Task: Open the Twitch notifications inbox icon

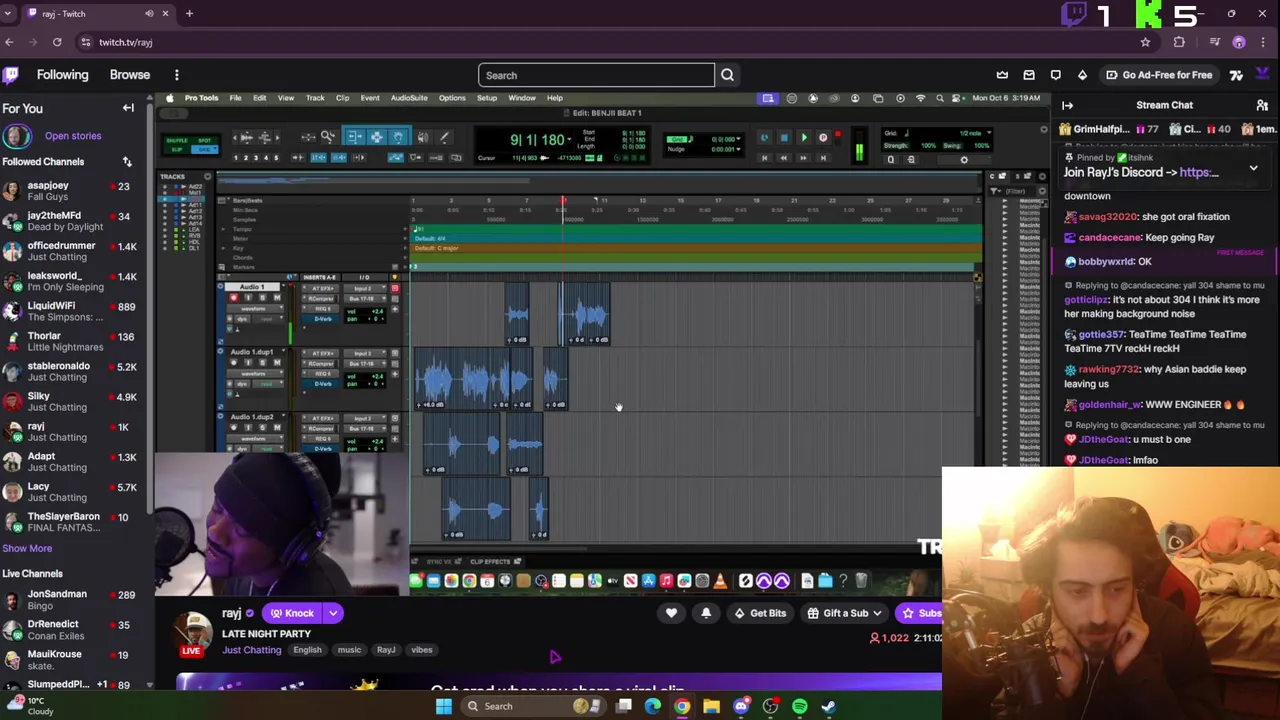Action: 1029,75
